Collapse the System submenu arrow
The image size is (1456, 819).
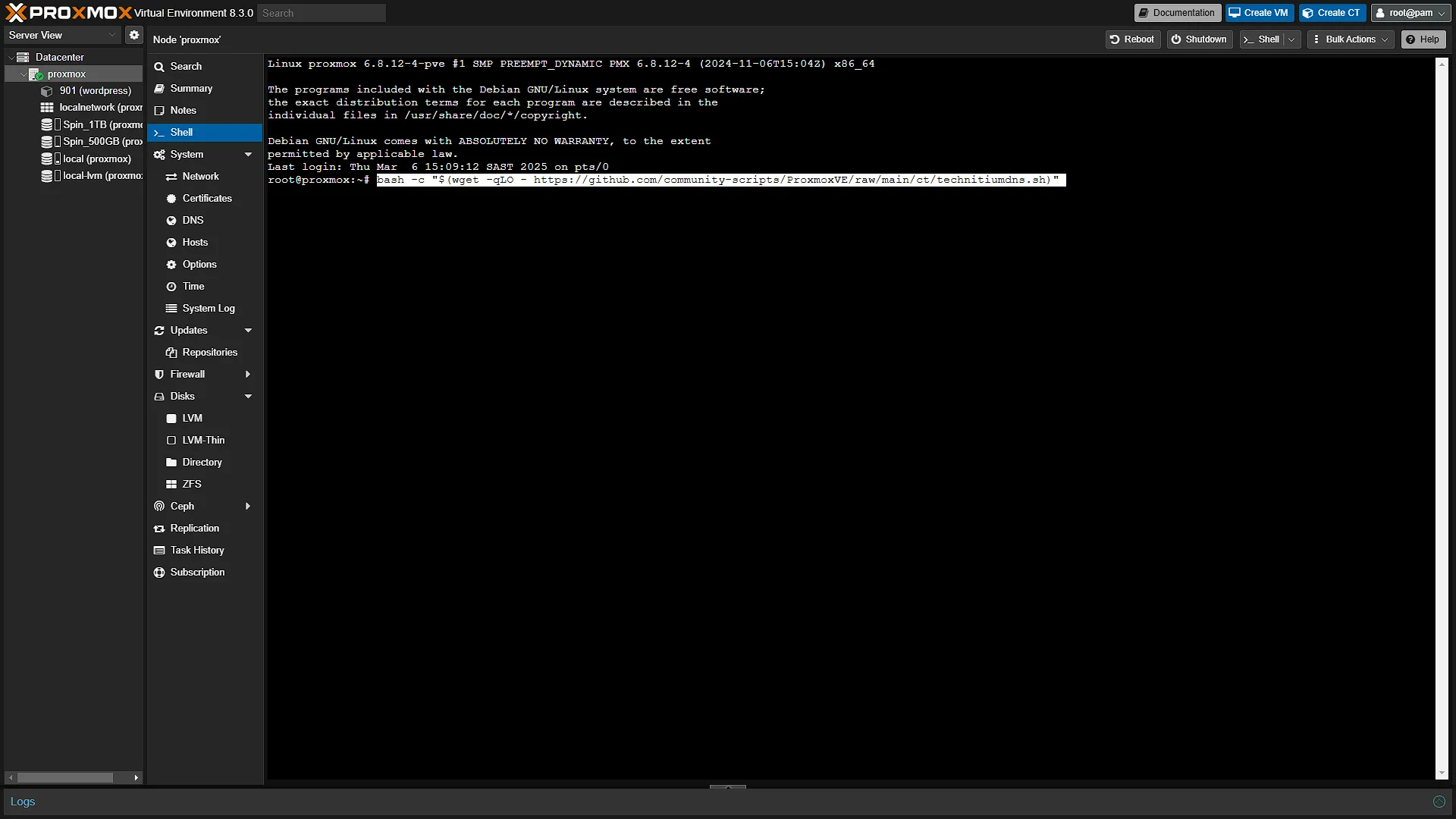point(248,155)
